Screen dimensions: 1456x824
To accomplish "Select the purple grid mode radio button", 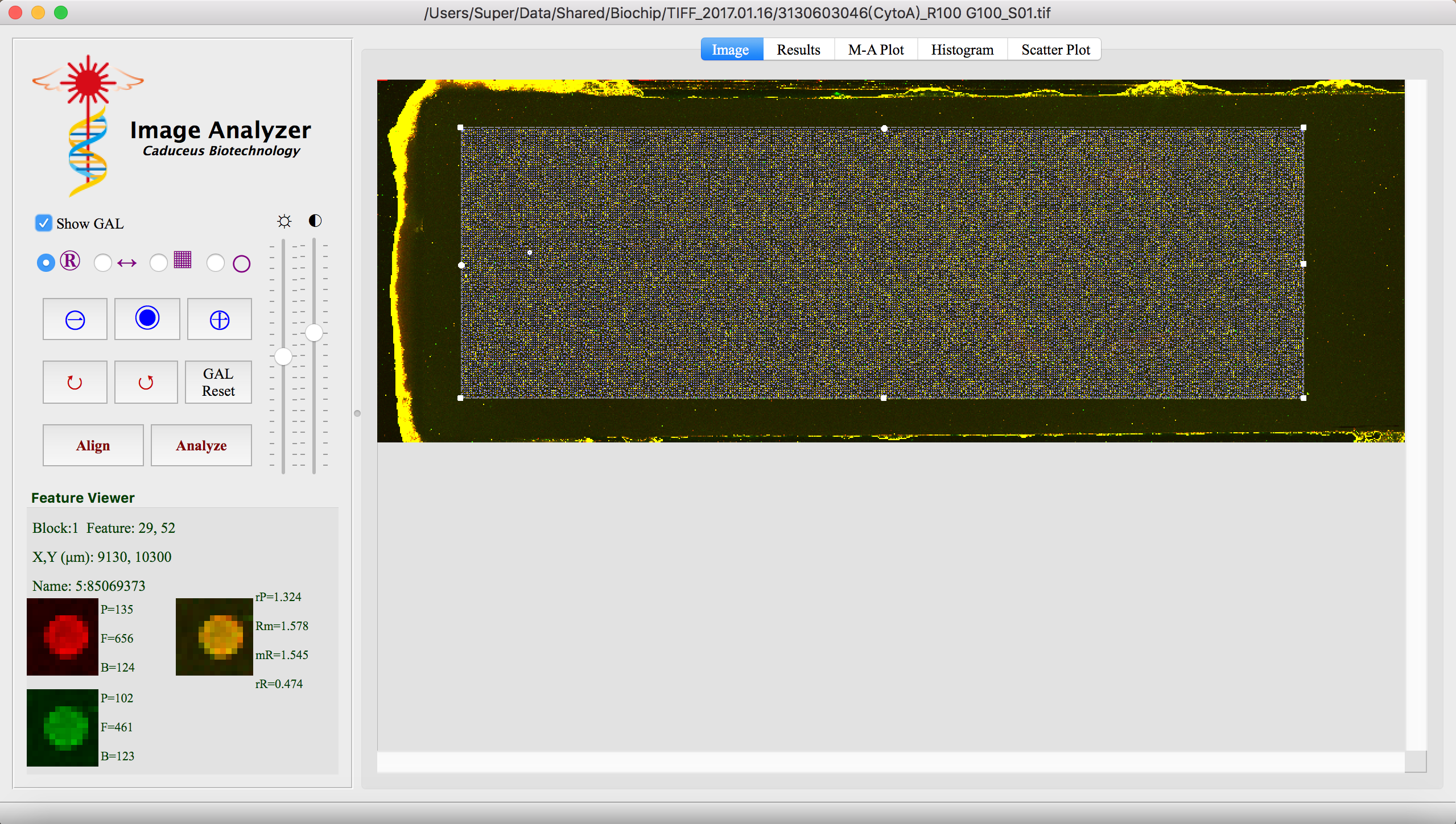I will point(159,263).
